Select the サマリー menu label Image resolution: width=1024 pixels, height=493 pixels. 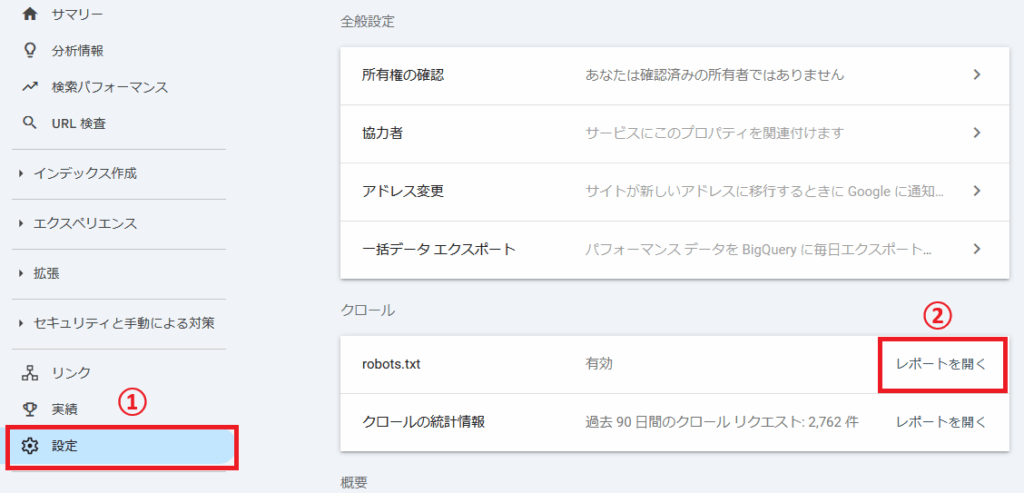pos(77,14)
